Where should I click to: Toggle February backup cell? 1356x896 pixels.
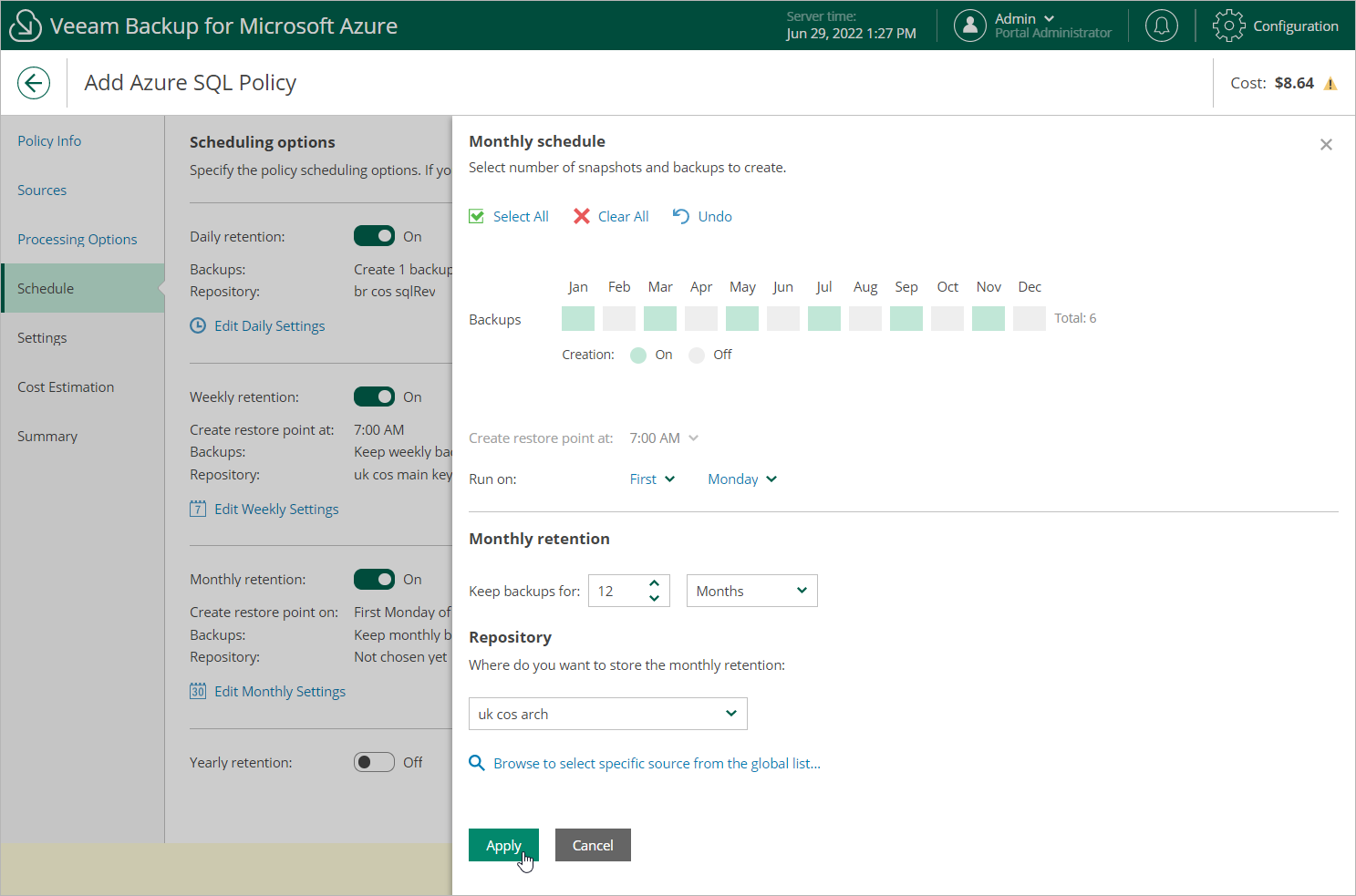pos(619,318)
